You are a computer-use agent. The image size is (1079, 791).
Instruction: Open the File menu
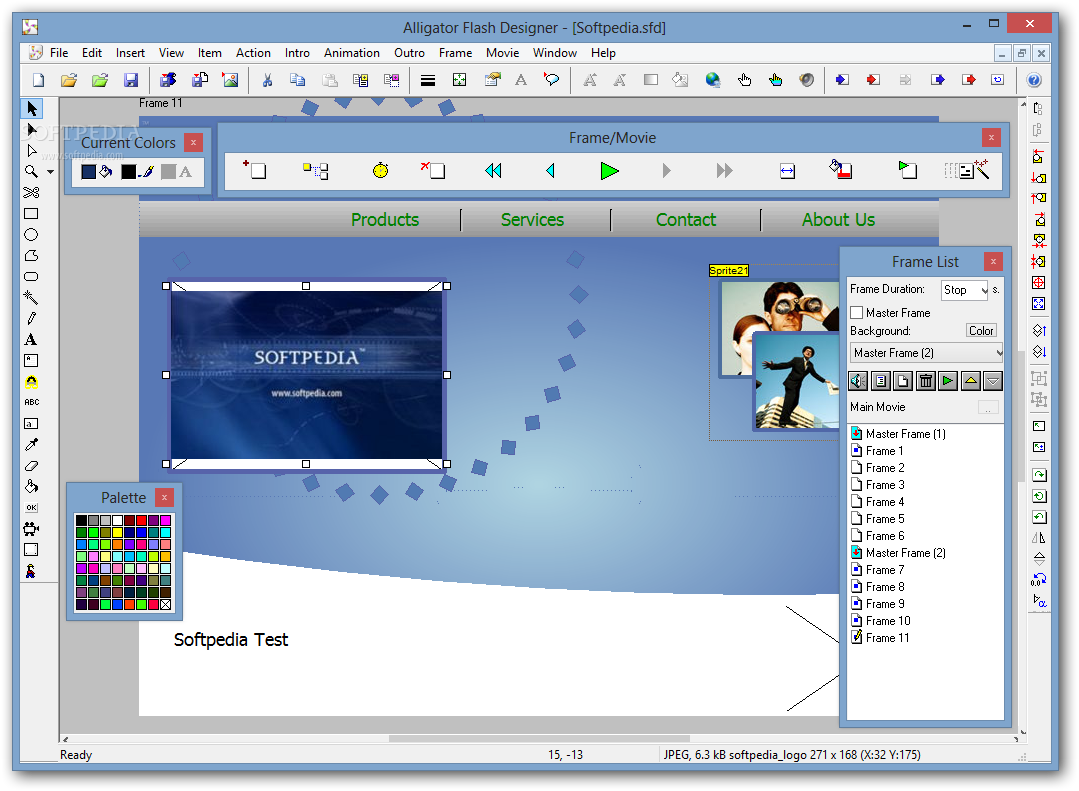click(x=59, y=53)
